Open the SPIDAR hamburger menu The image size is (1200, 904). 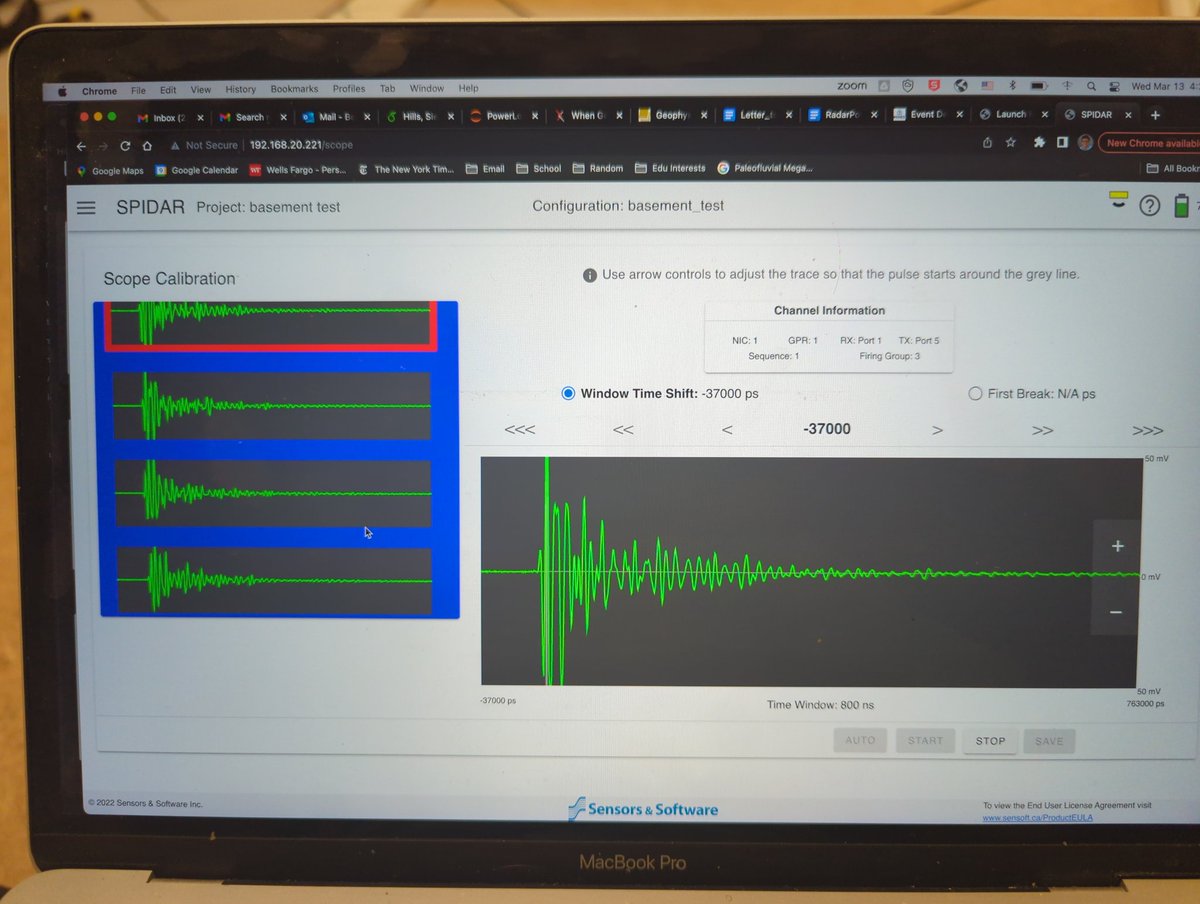click(87, 207)
